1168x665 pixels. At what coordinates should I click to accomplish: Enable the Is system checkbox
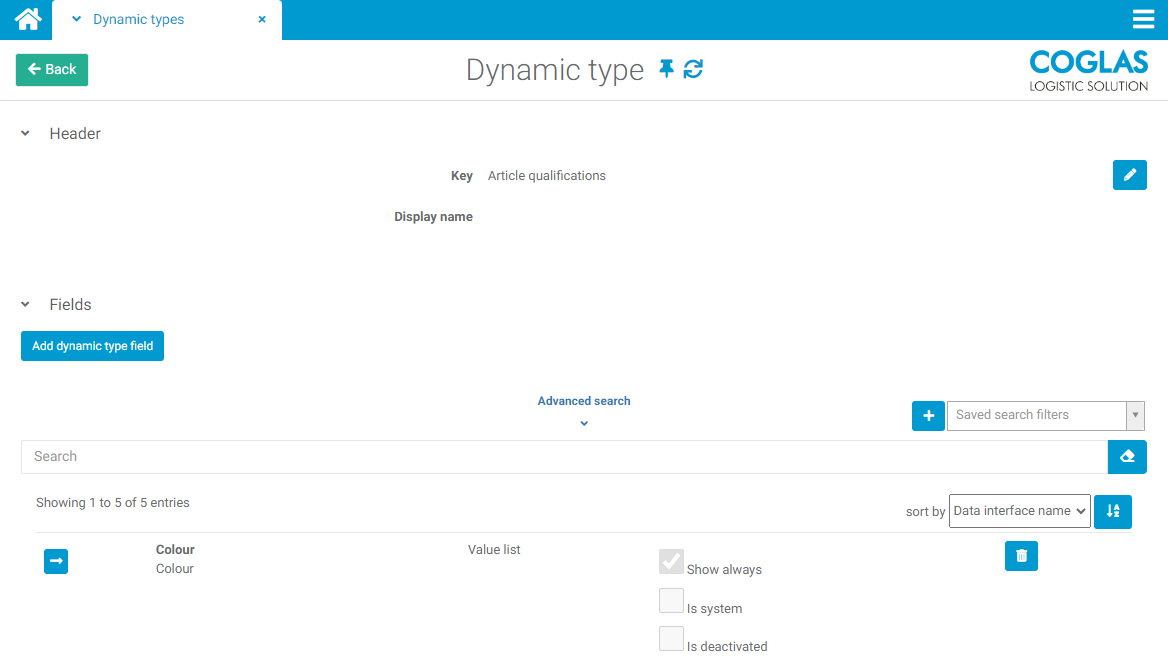click(x=671, y=600)
